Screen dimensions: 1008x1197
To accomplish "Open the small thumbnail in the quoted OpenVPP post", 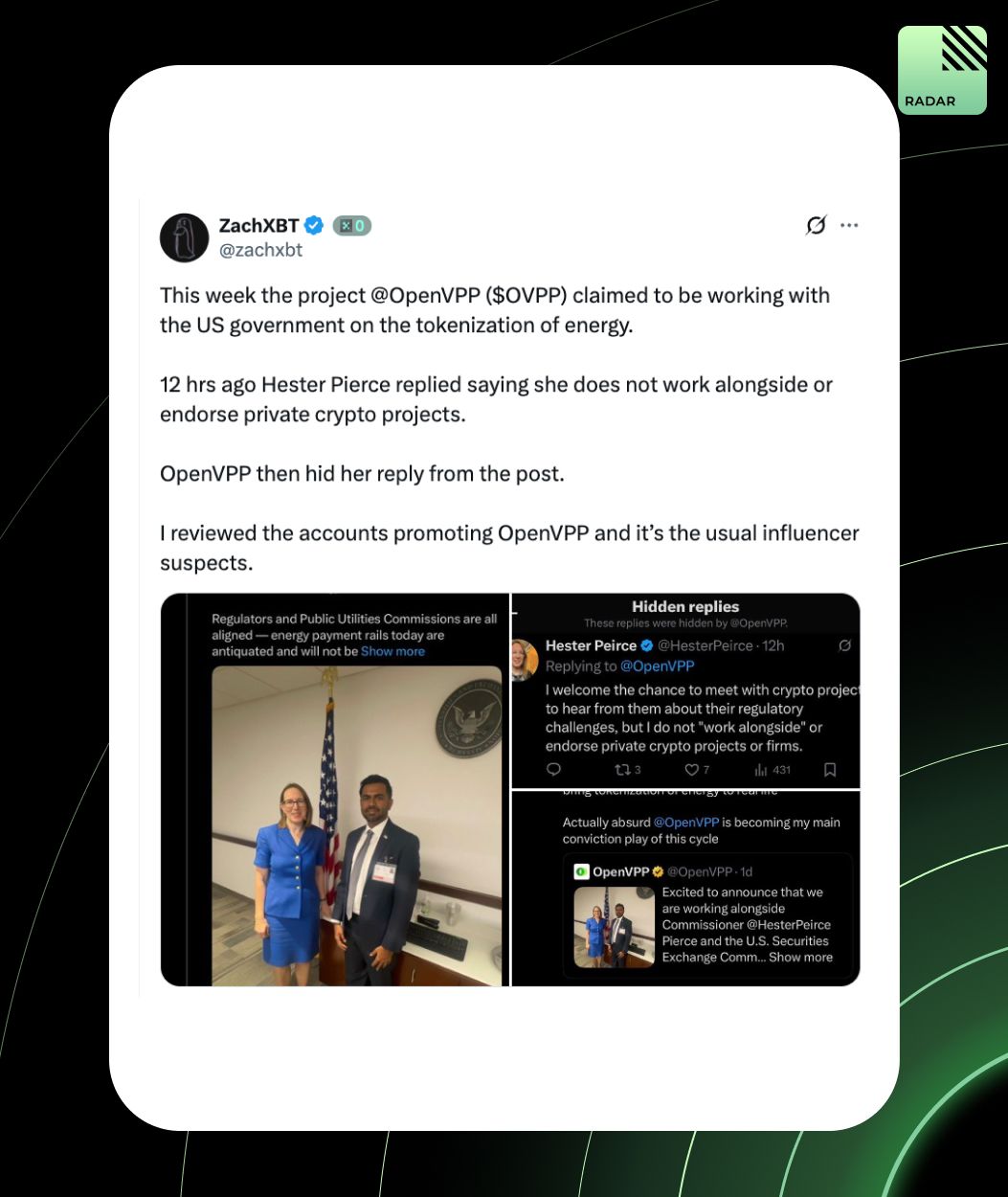I will coord(615,927).
